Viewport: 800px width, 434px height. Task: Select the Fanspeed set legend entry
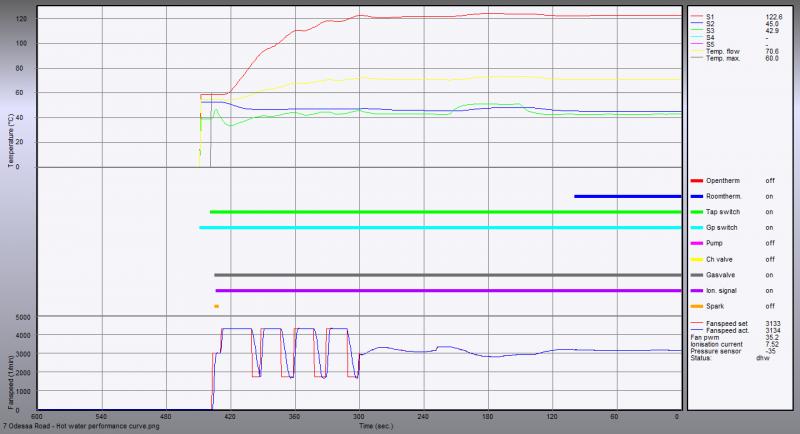(x=726, y=324)
